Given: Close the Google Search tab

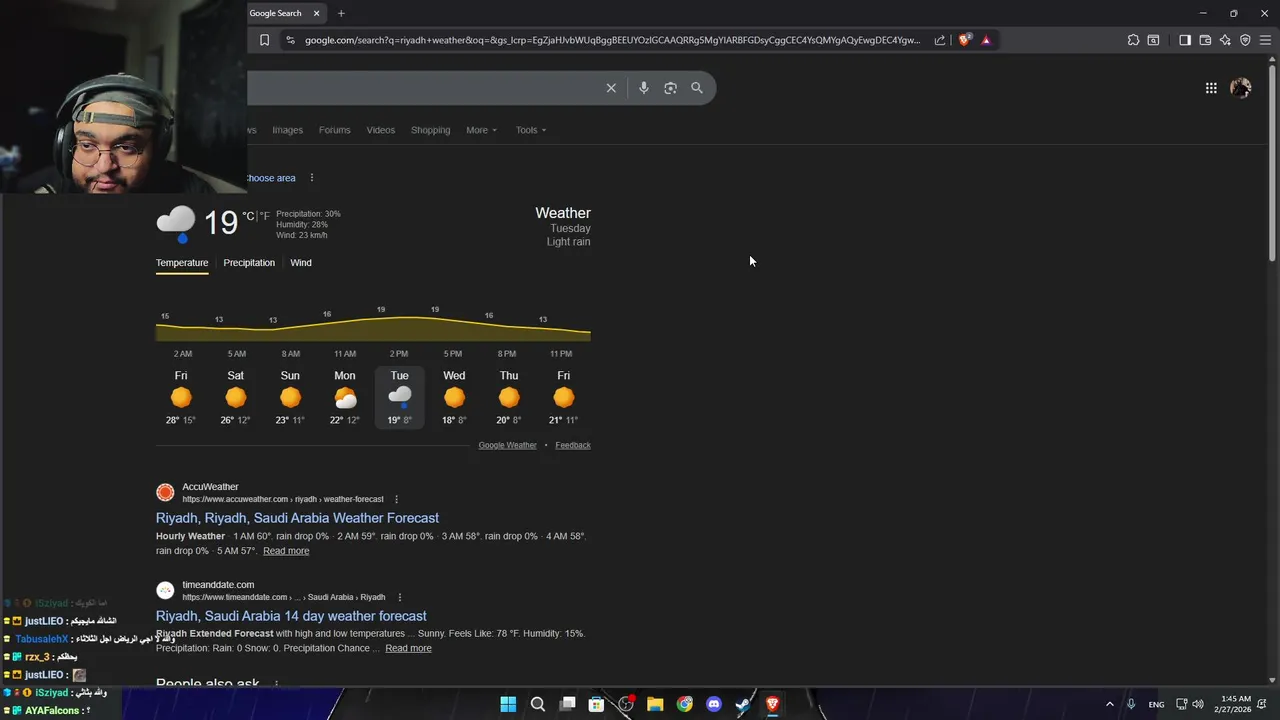Looking at the screenshot, I should click(x=316, y=13).
